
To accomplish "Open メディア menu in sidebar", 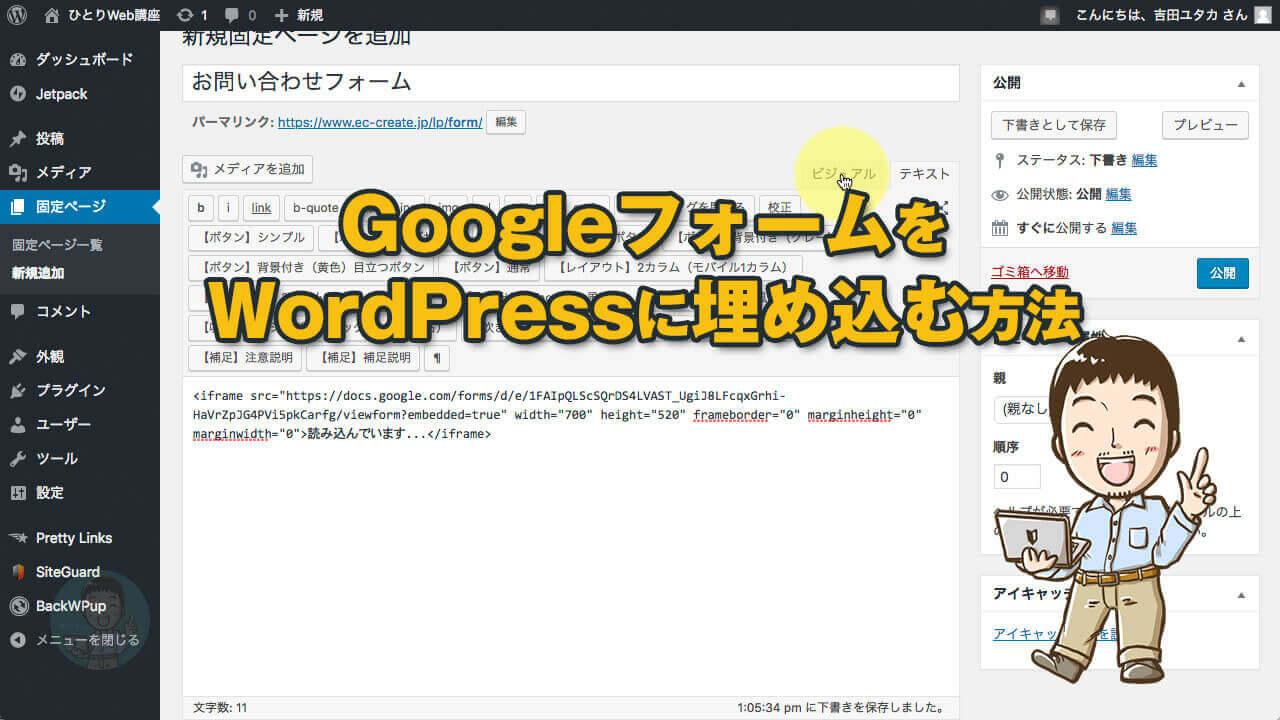I will (80, 172).
